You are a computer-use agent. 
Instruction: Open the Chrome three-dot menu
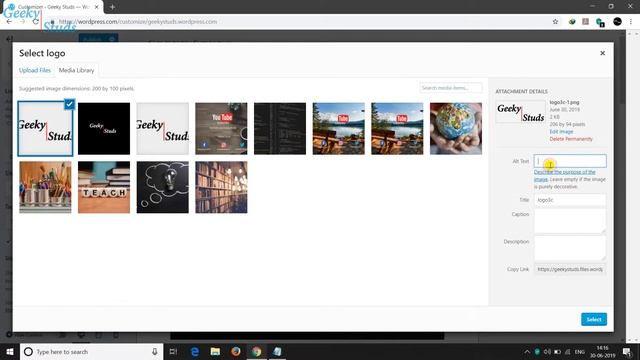point(631,22)
